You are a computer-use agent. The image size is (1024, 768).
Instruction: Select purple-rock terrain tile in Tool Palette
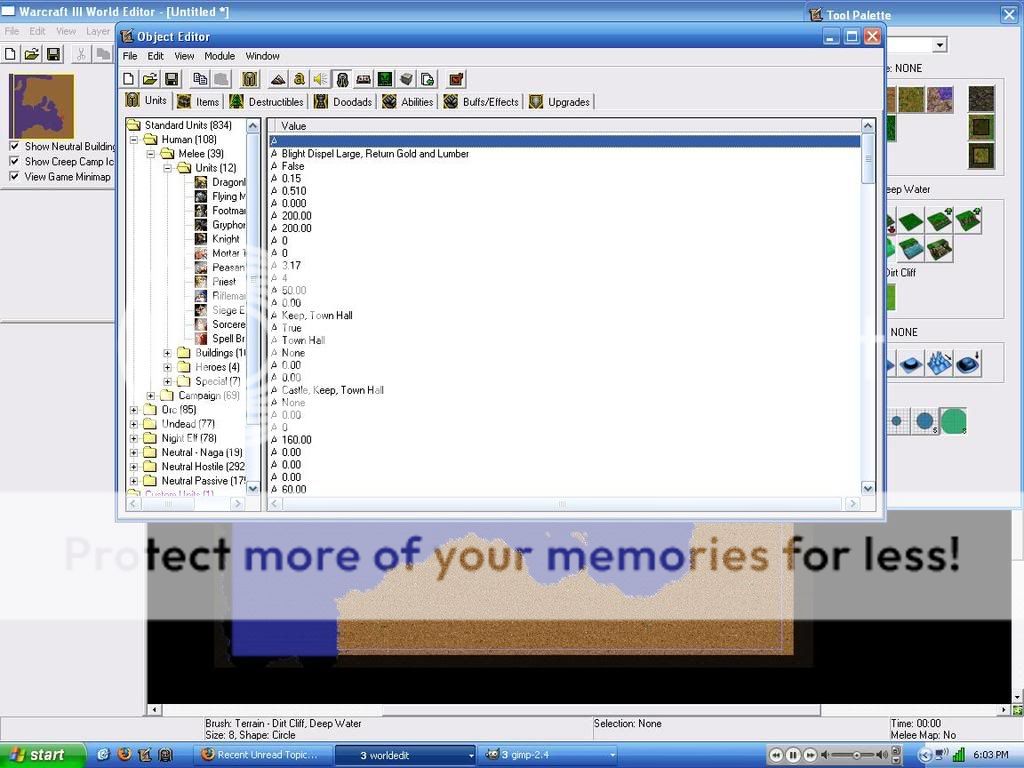click(x=940, y=99)
